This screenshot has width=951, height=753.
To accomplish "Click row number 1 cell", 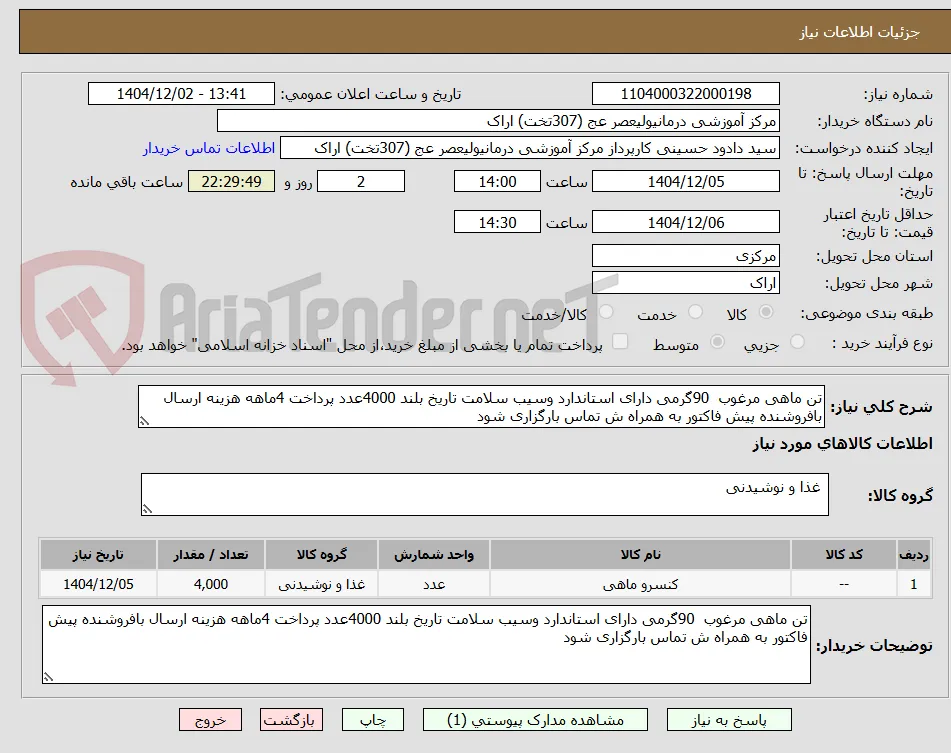I will [x=914, y=584].
